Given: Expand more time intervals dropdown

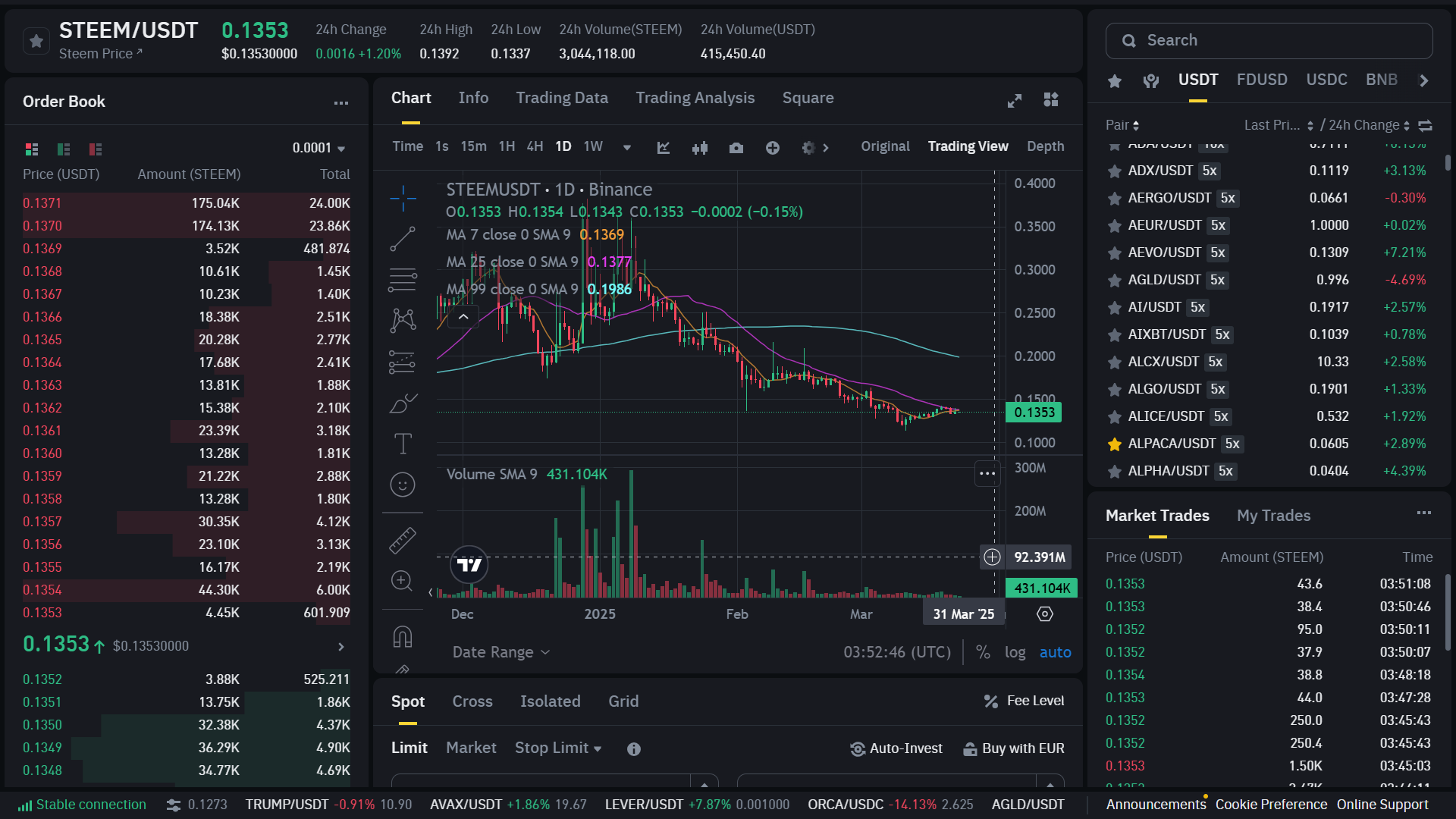Looking at the screenshot, I should [627, 147].
